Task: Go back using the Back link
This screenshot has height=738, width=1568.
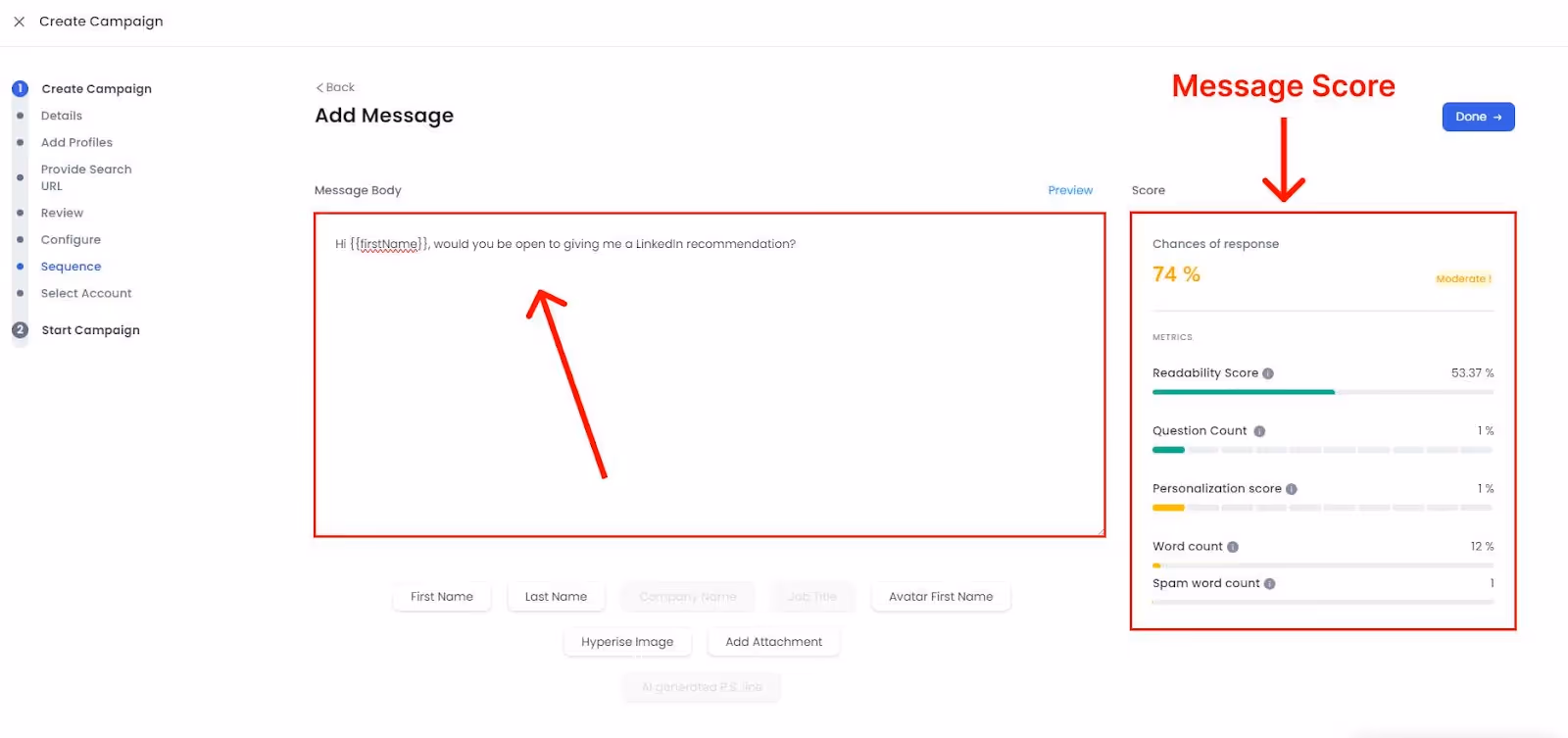Action: pos(335,87)
